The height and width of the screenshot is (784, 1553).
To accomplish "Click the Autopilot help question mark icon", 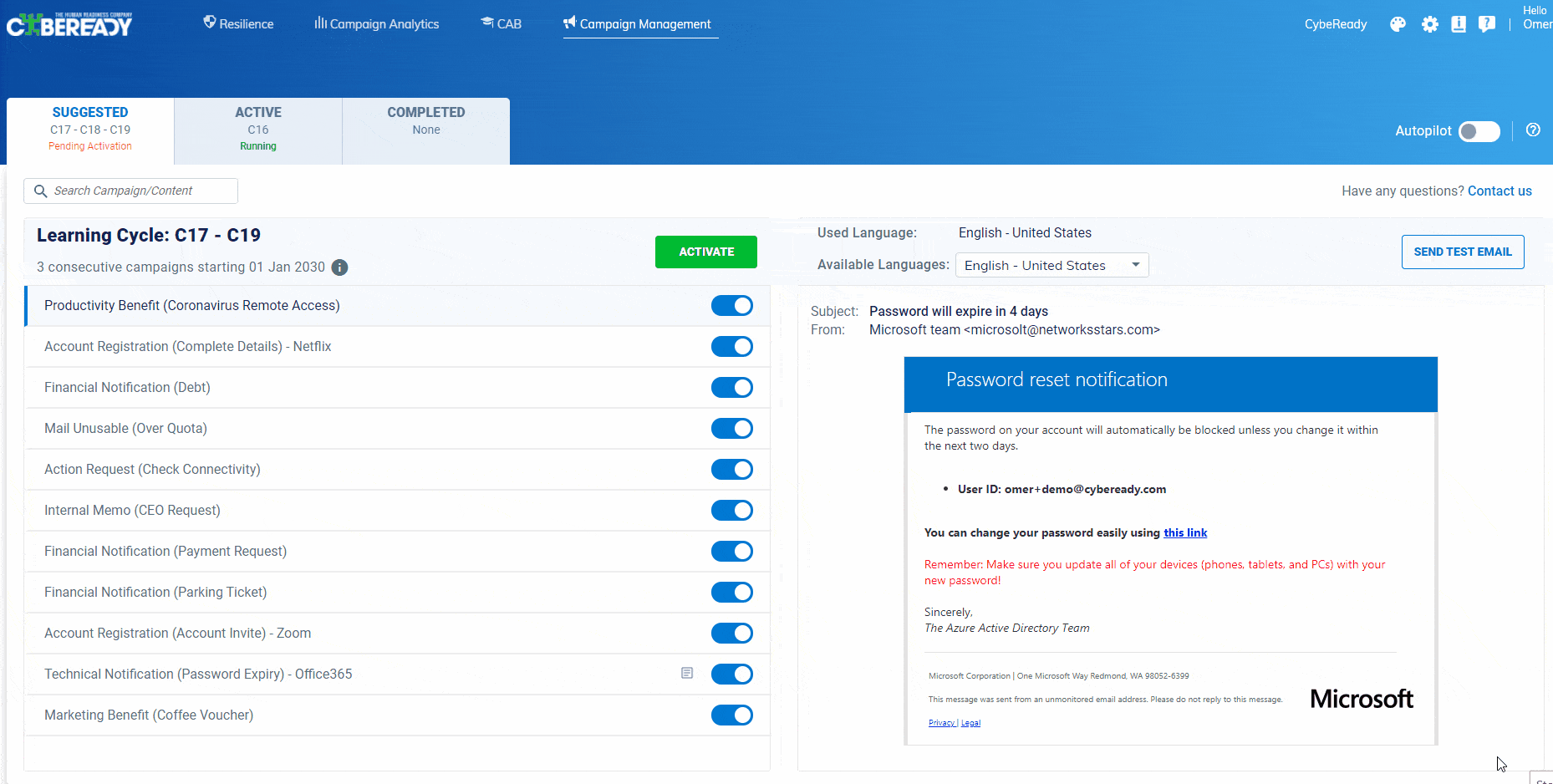I will coord(1533,130).
